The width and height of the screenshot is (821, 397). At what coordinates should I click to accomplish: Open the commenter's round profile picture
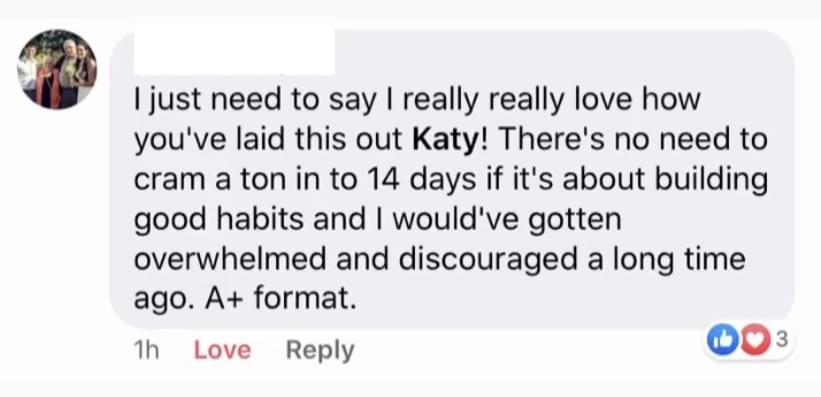click(x=57, y=69)
